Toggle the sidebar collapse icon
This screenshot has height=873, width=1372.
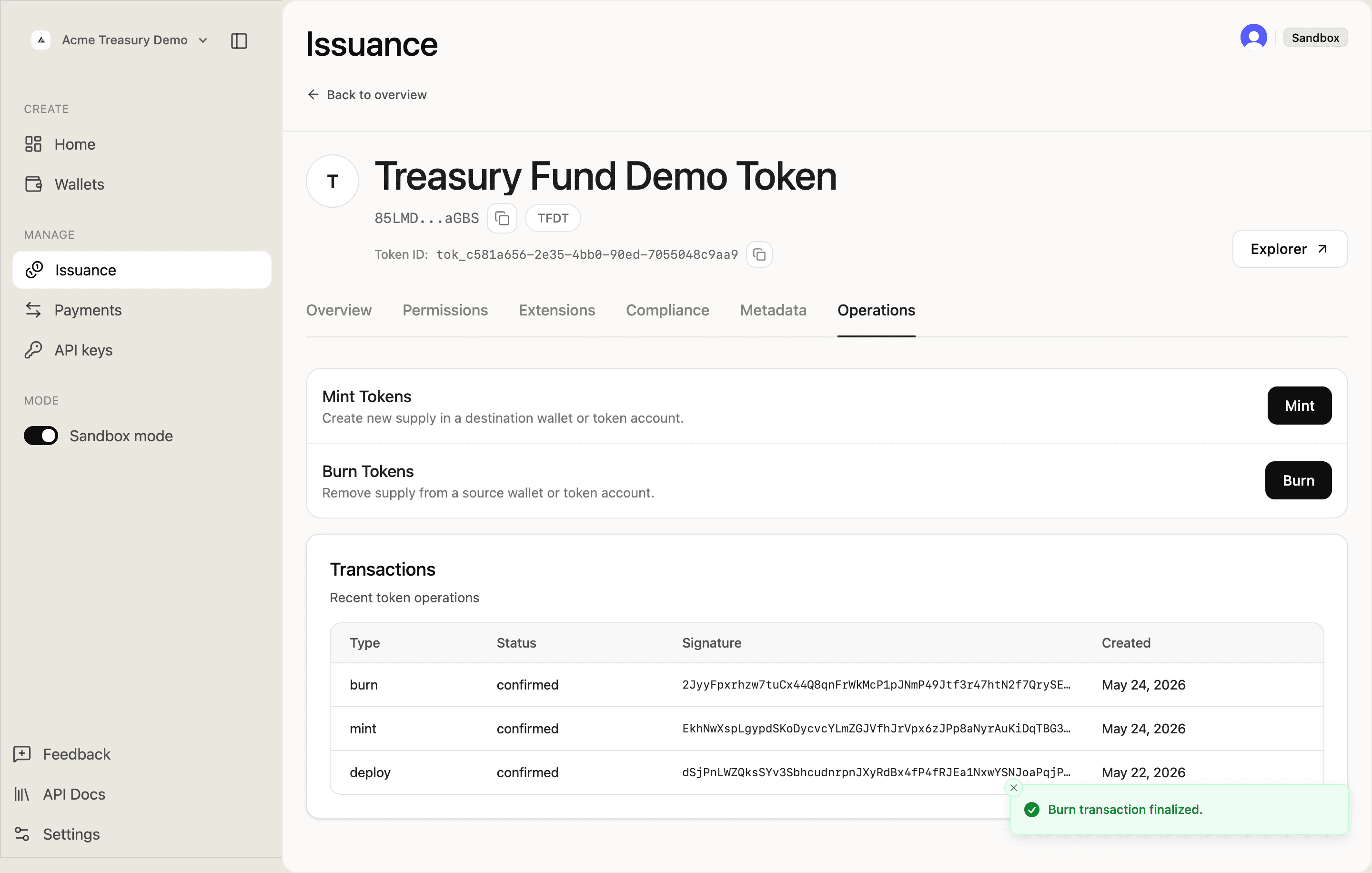[x=239, y=41]
